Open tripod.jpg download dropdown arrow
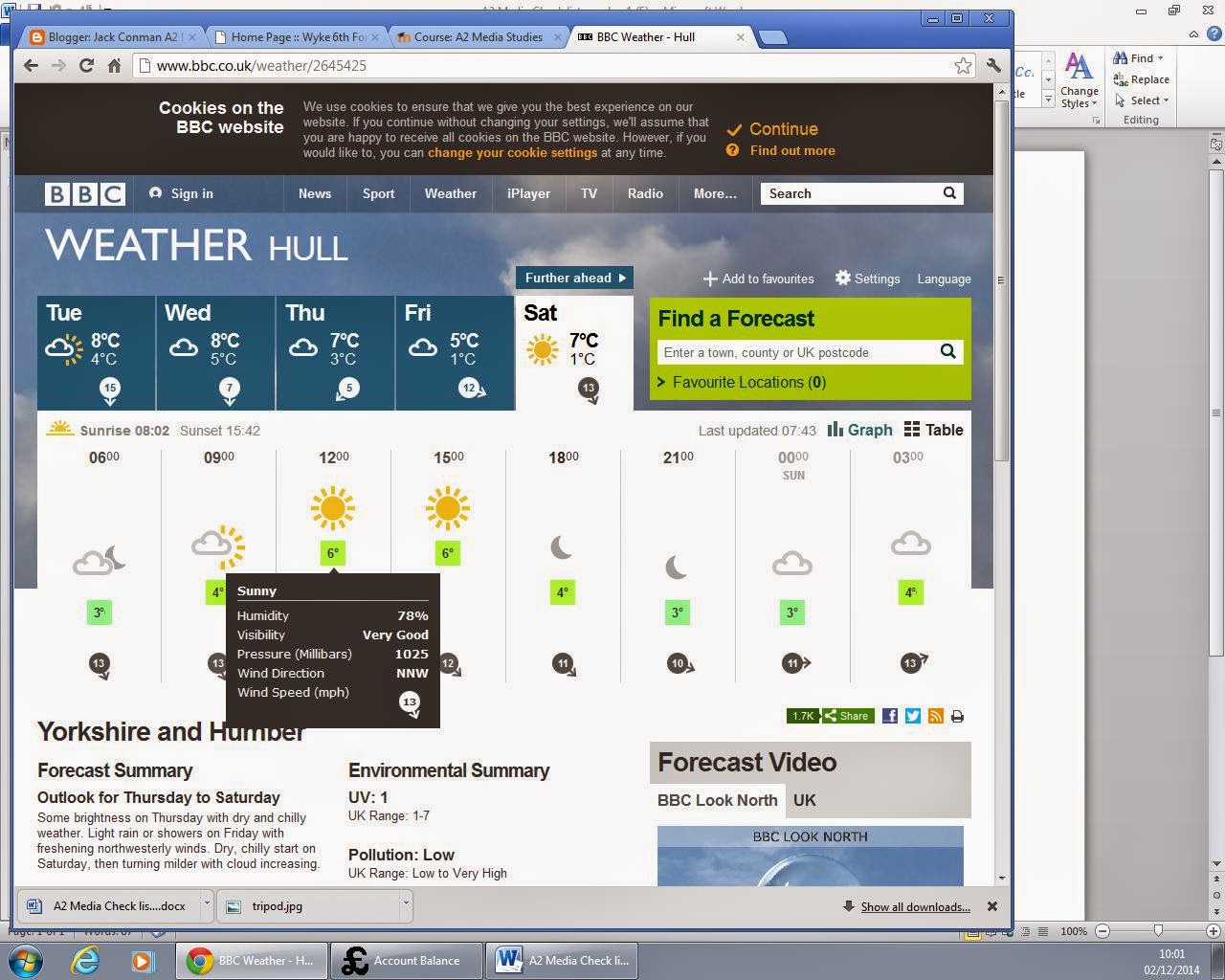This screenshot has width=1225, height=980. click(x=406, y=904)
